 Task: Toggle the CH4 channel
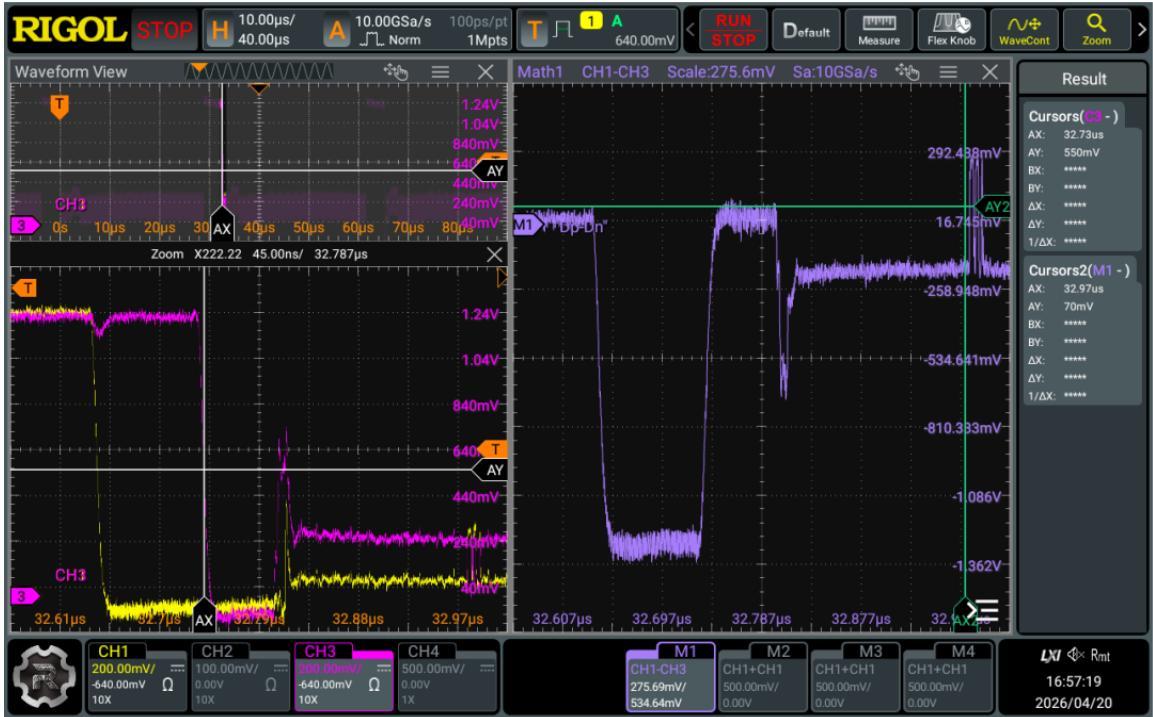click(x=447, y=677)
